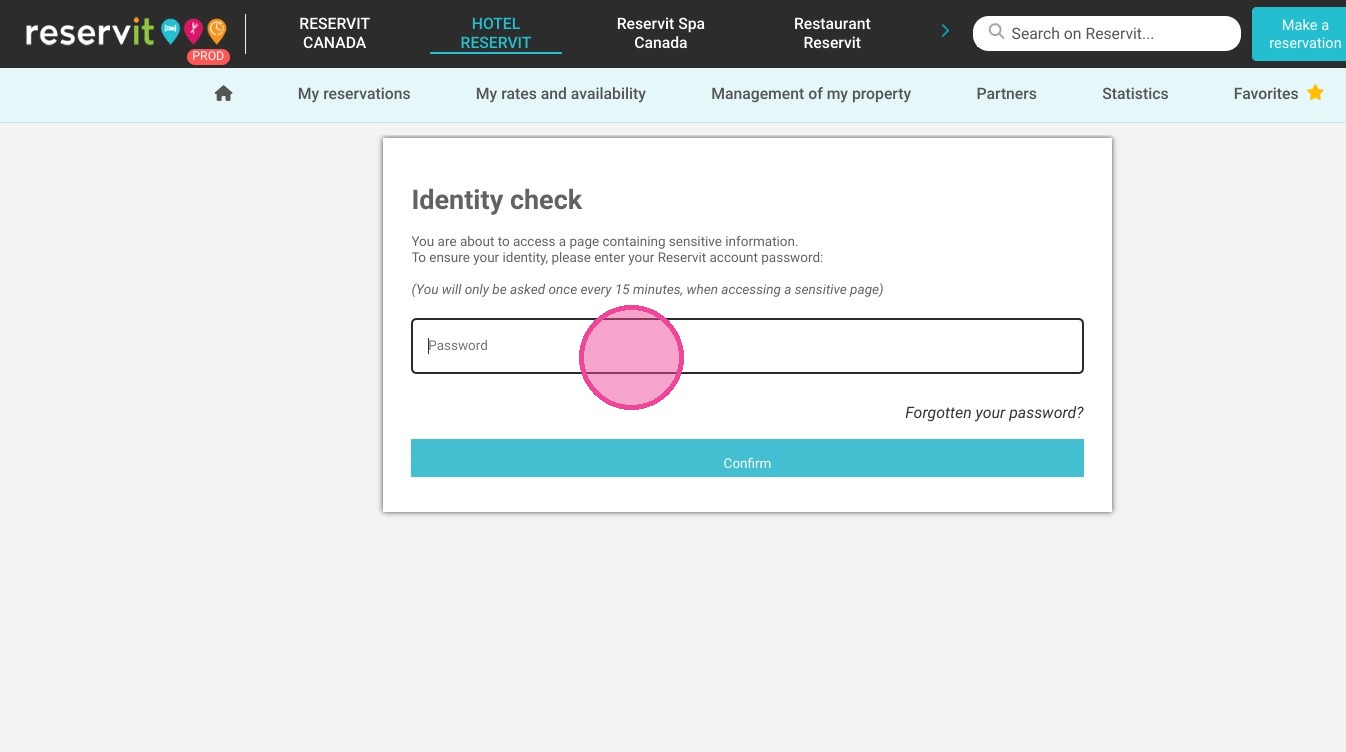Click the pink spa pin logo icon
This screenshot has width=1346, height=752.
pyautogui.click(x=193, y=31)
